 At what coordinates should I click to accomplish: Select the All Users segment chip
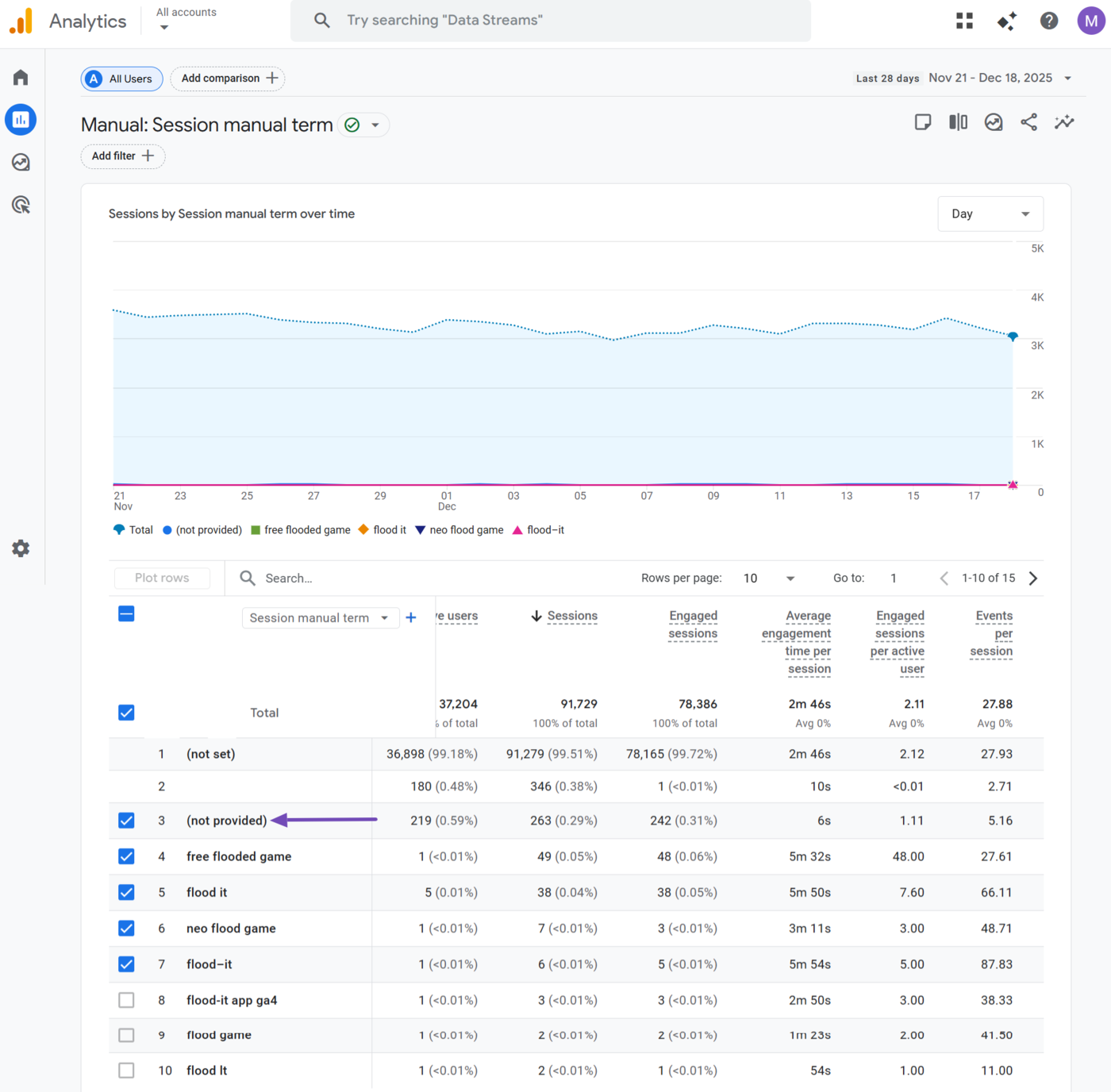click(121, 79)
